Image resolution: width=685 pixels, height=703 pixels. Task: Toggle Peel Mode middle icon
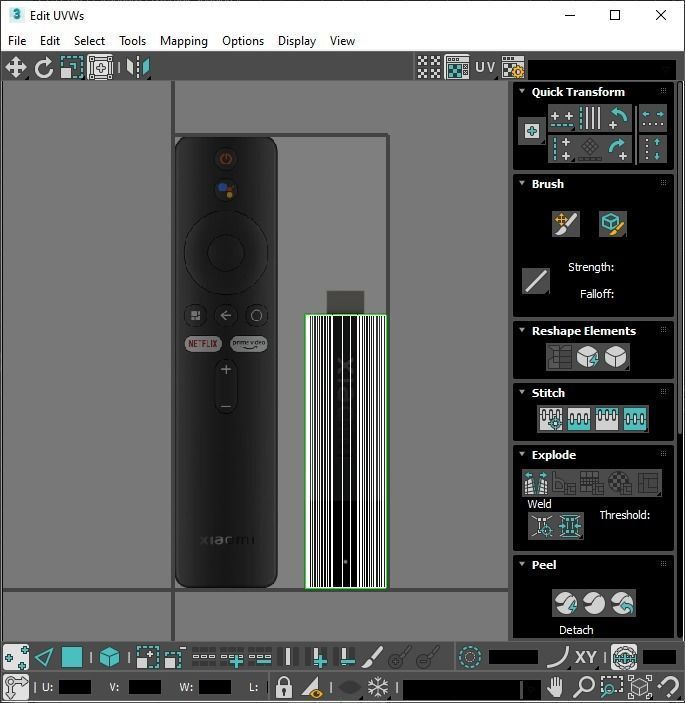point(594,603)
